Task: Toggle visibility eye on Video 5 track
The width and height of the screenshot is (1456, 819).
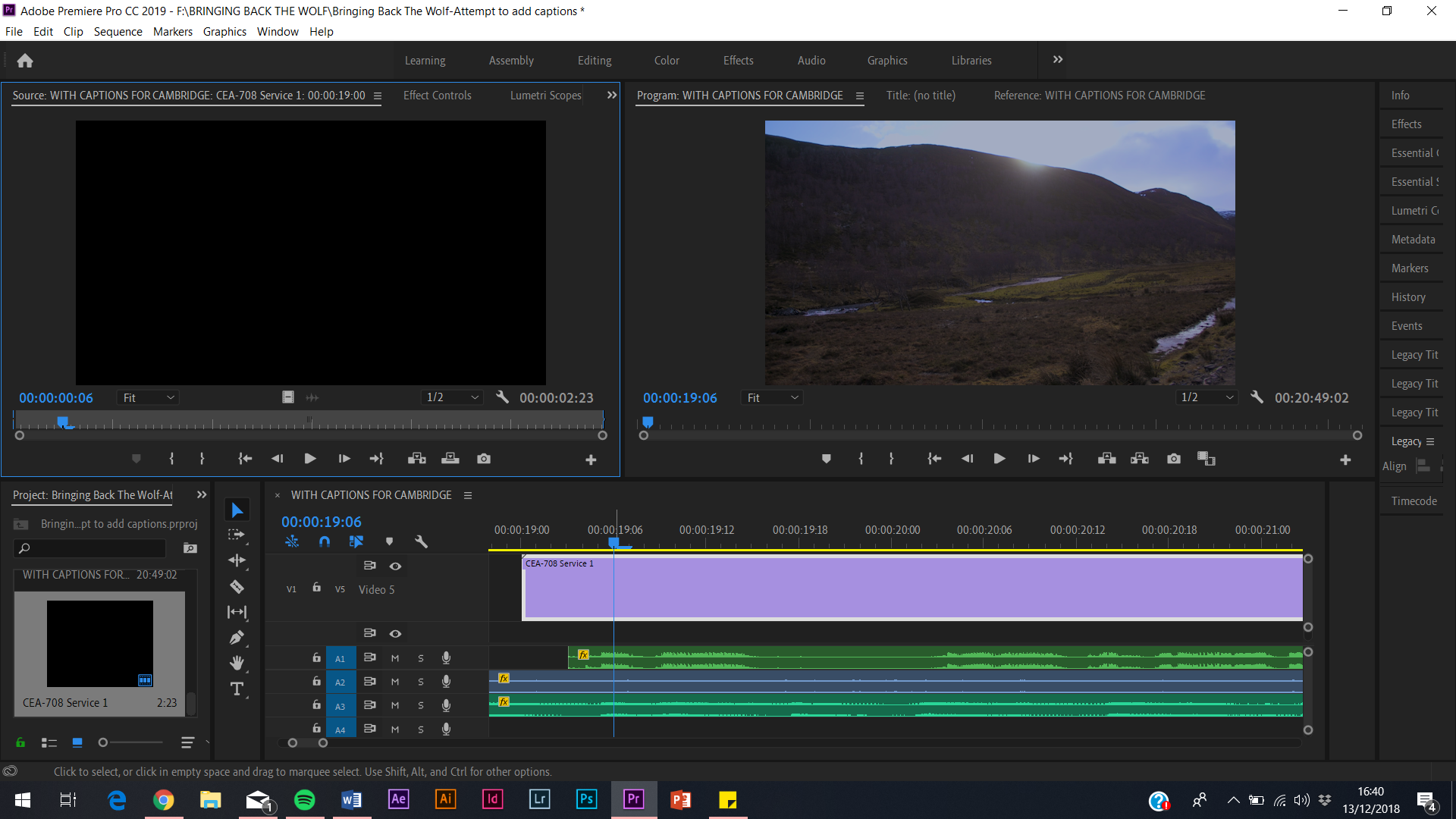Action: point(395,565)
